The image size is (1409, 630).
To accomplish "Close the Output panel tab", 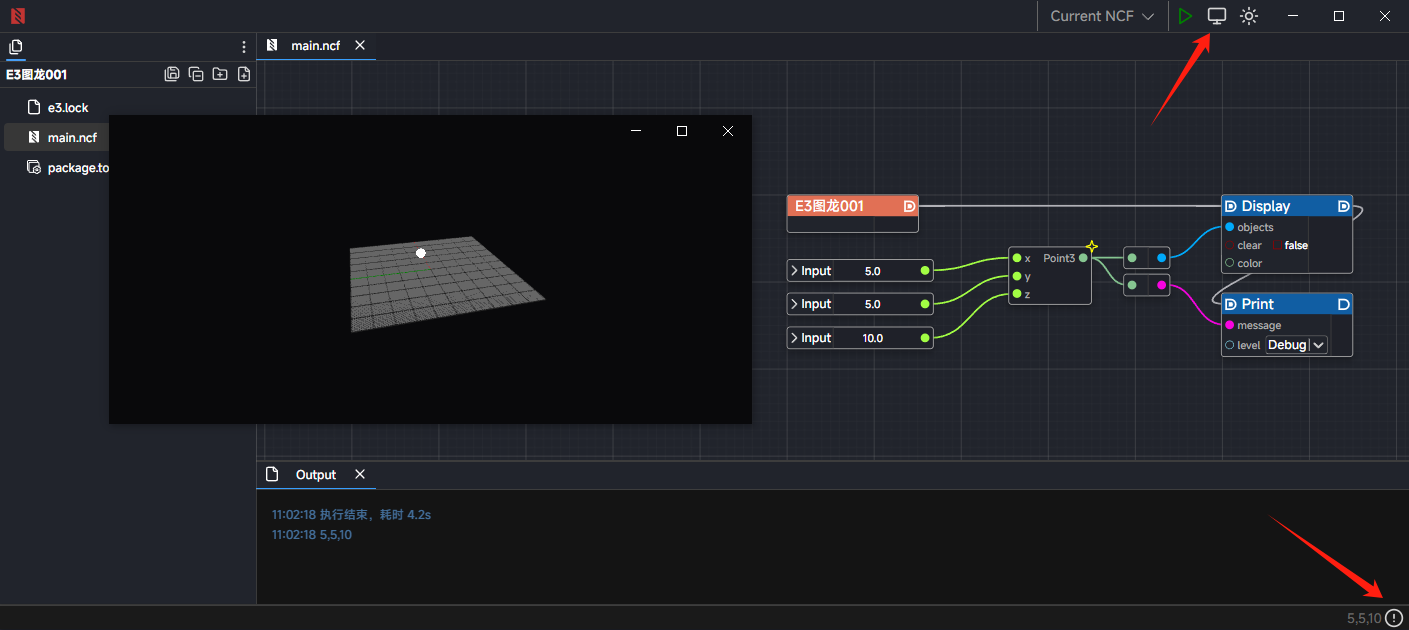I will coord(360,474).
